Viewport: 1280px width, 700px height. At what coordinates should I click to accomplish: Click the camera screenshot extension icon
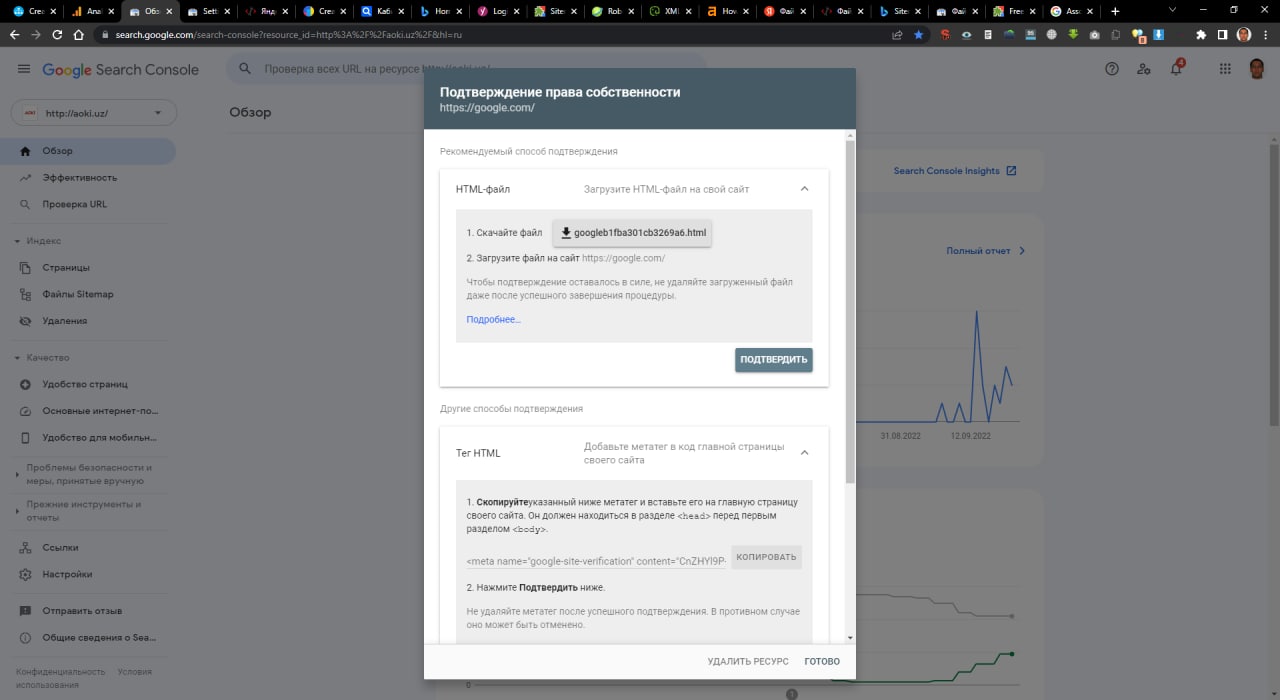pyautogui.click(x=1095, y=34)
